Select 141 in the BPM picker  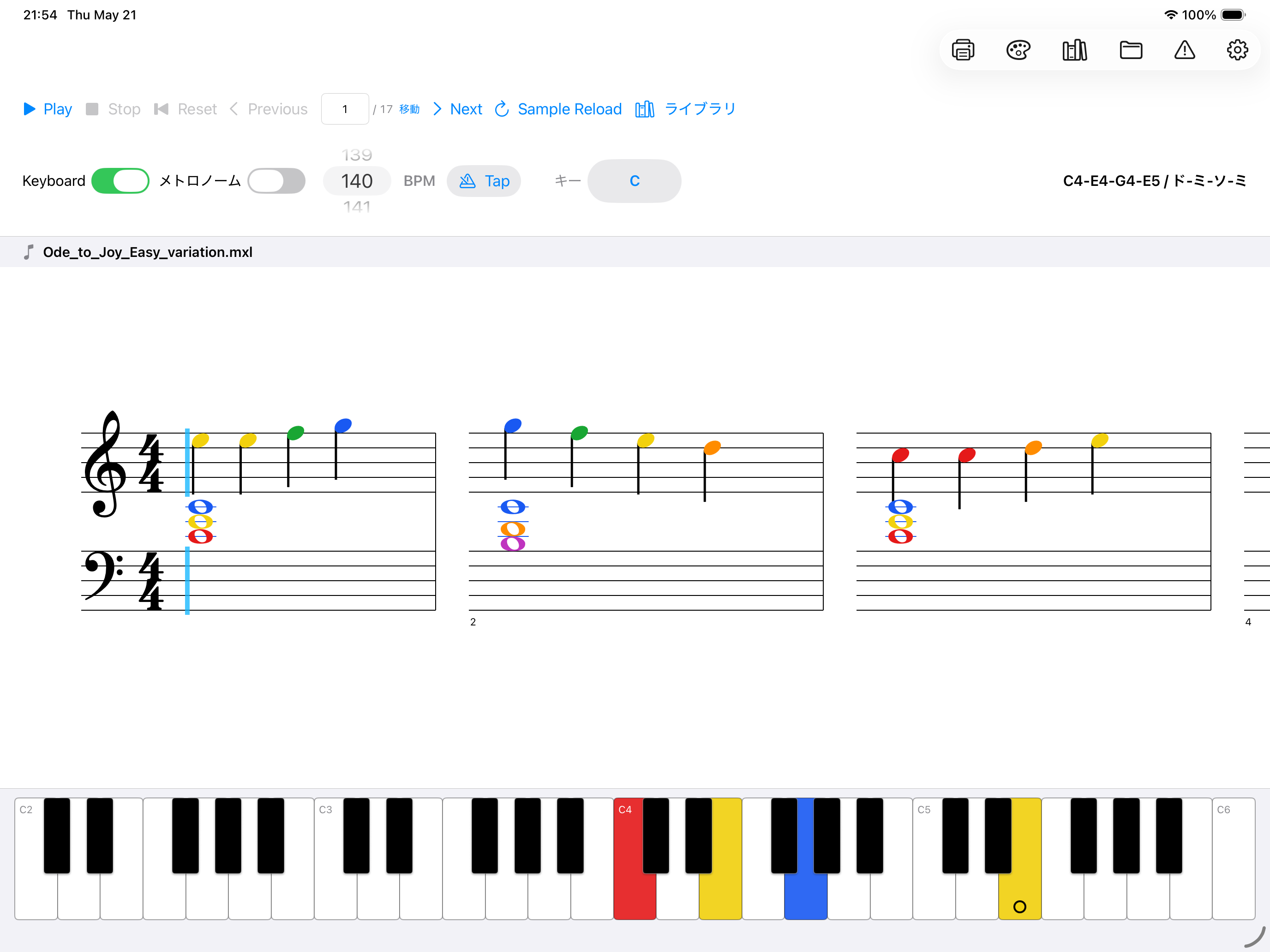(x=357, y=207)
